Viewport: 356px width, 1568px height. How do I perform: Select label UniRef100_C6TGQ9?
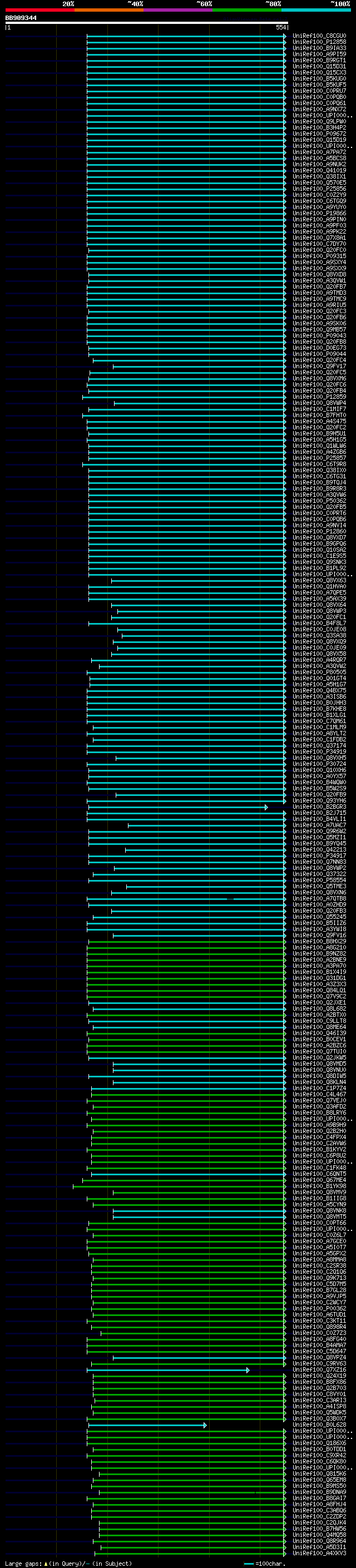pyautogui.click(x=319, y=201)
